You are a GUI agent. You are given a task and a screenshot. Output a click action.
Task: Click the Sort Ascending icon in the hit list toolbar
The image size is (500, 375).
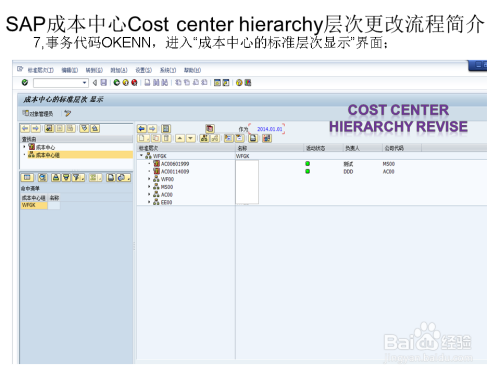click(x=56, y=177)
